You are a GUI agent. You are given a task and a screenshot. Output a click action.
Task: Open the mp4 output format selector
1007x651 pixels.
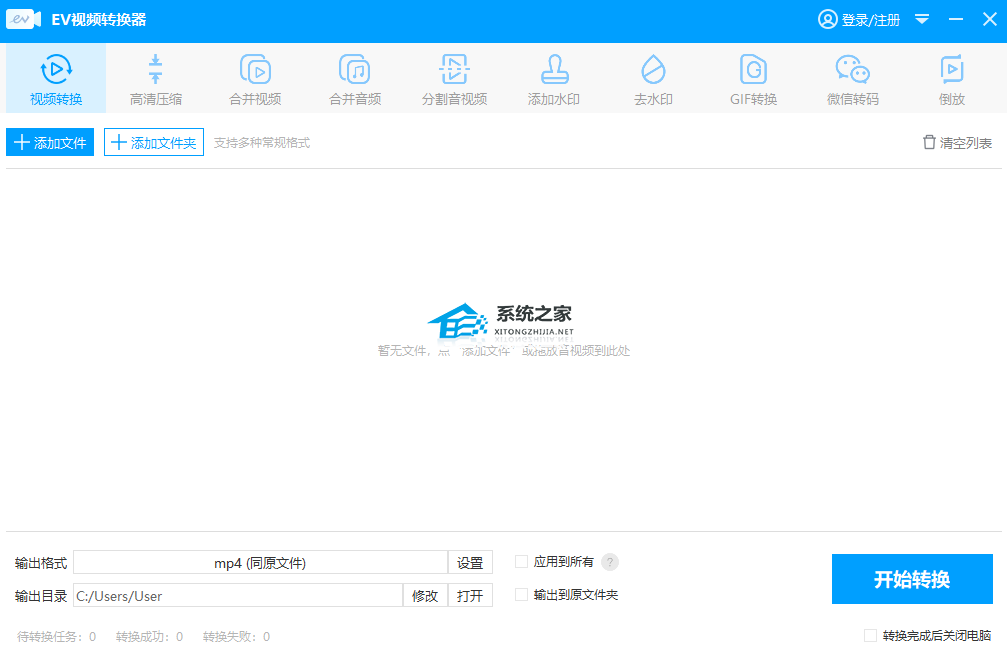[x=260, y=562]
